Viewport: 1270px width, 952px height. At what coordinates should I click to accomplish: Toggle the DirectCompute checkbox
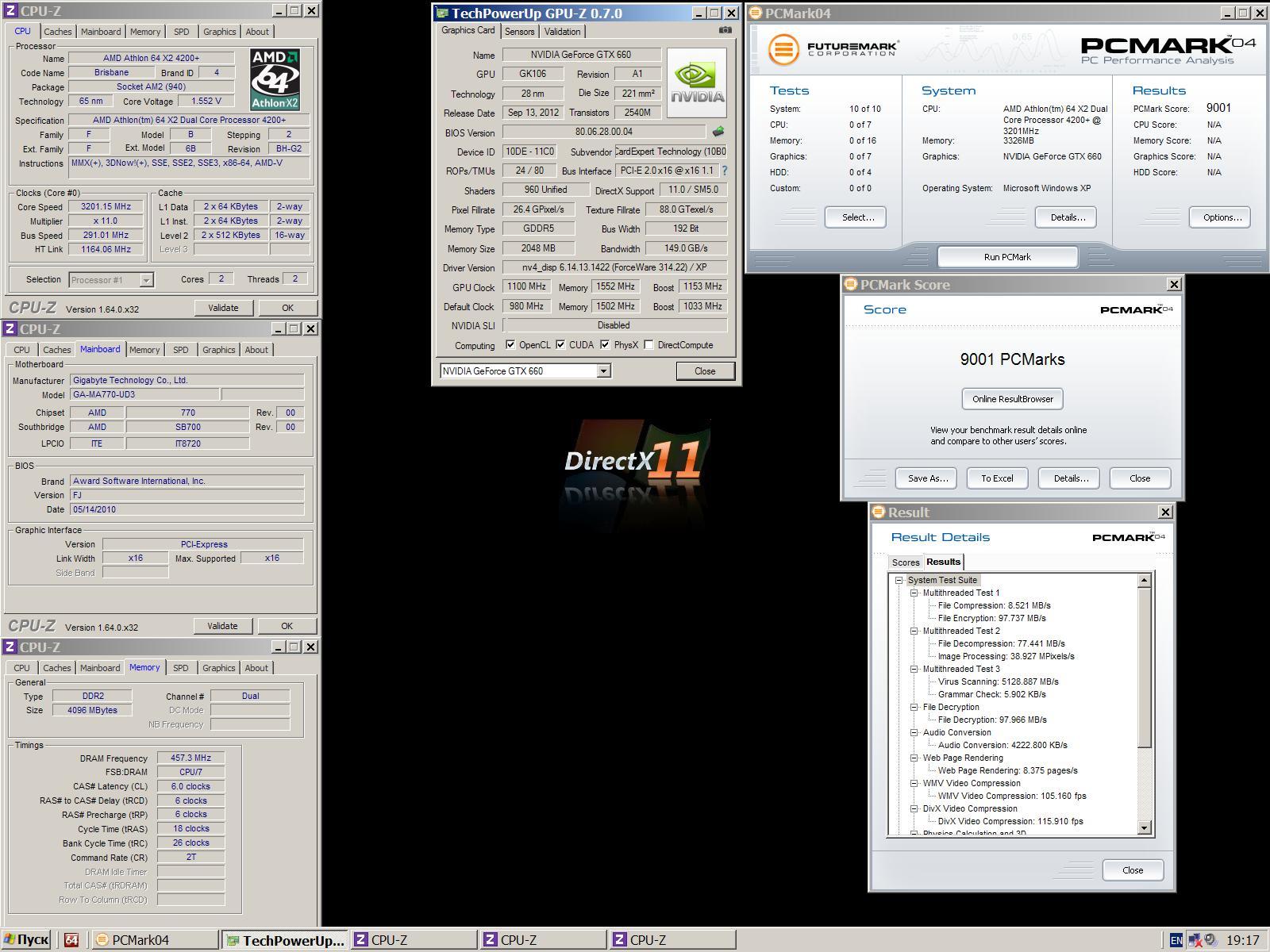coord(648,344)
